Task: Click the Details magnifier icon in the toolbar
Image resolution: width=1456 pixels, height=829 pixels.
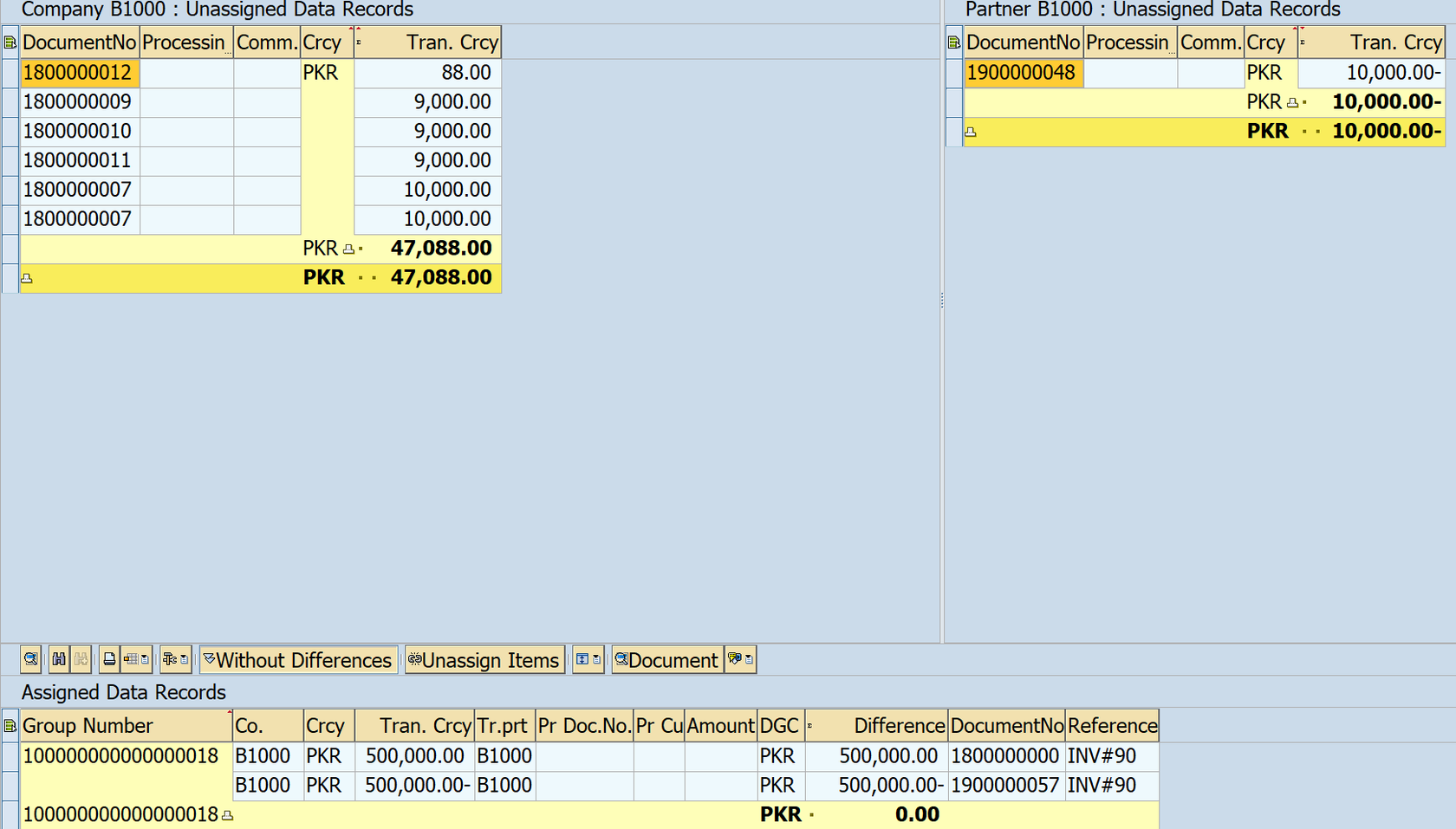Action: (31, 659)
